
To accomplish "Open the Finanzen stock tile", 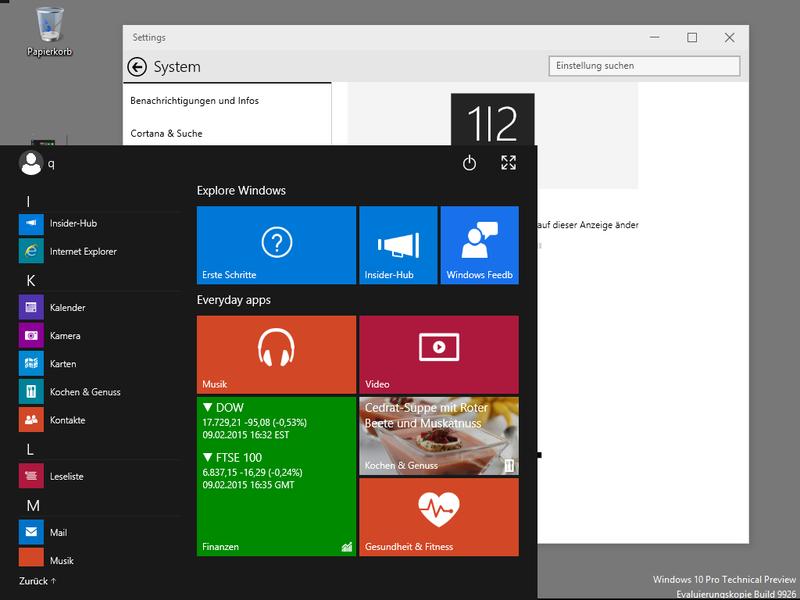I will (x=276, y=477).
